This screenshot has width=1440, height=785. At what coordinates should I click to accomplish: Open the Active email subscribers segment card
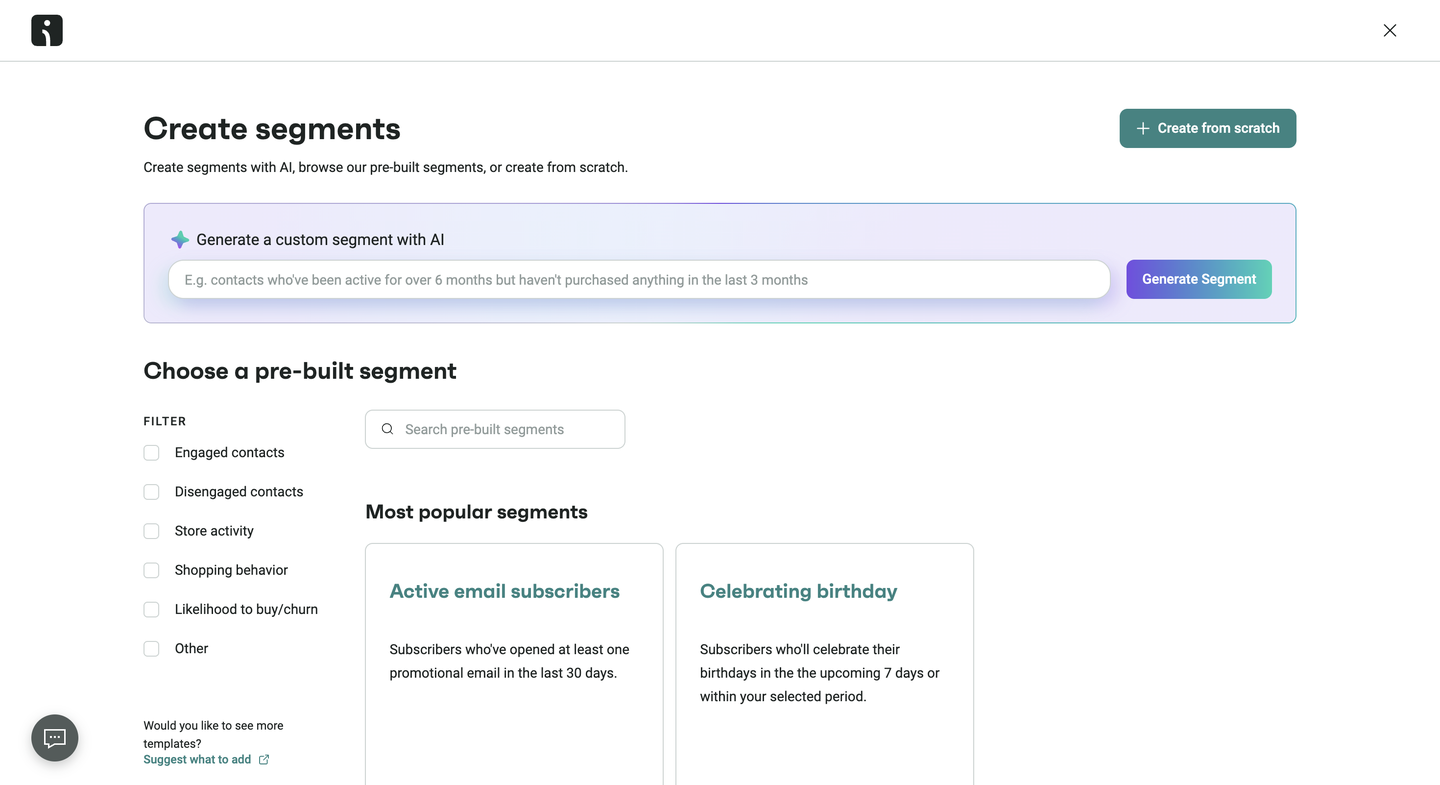[x=514, y=664]
